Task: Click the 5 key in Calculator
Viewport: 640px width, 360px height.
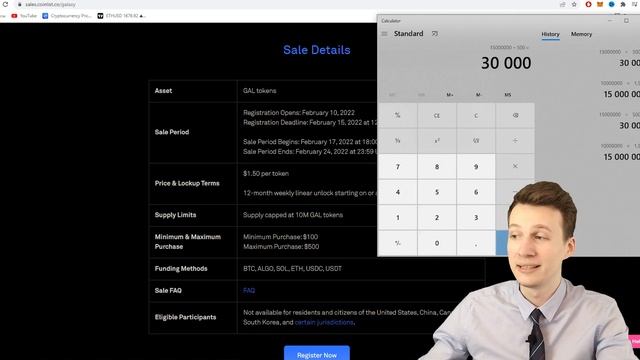Action: 437,192
